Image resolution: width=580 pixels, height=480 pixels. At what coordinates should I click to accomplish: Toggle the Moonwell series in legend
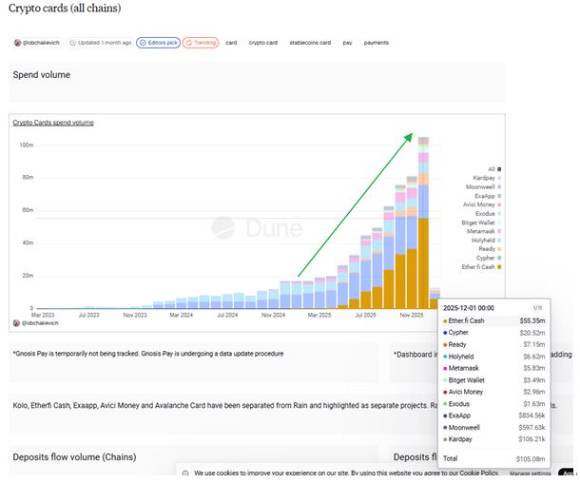tap(483, 187)
